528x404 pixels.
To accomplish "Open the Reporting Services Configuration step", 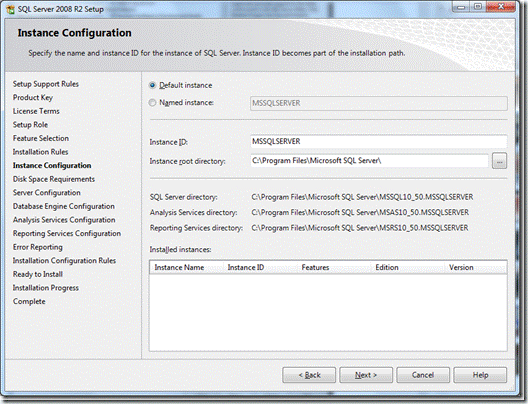I will (67, 233).
